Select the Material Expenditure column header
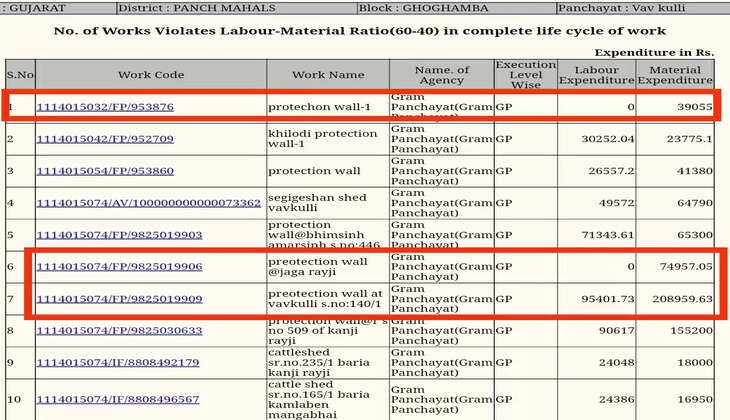The width and height of the screenshot is (730, 420). coord(675,75)
